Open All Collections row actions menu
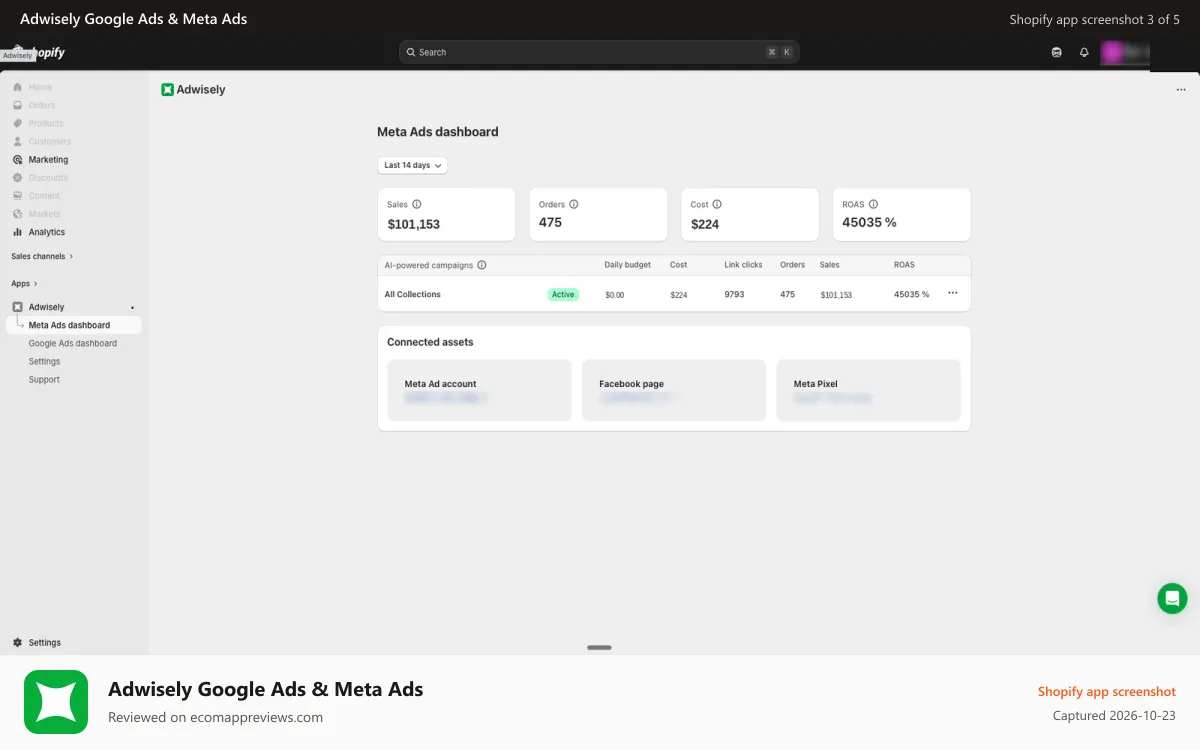Screen dimensions: 1200x750 [952, 293]
